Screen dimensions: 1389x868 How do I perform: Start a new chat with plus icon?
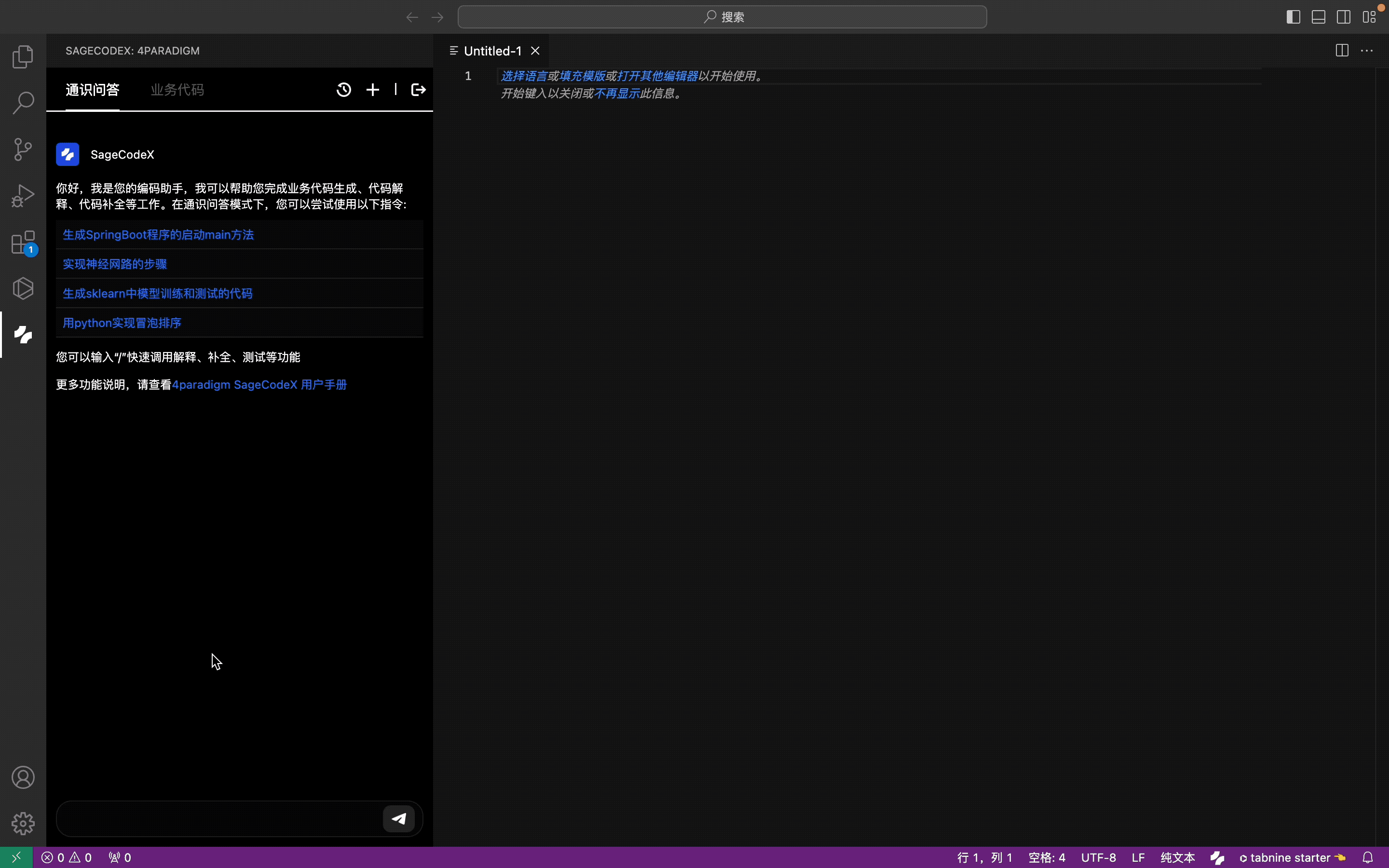(372, 90)
